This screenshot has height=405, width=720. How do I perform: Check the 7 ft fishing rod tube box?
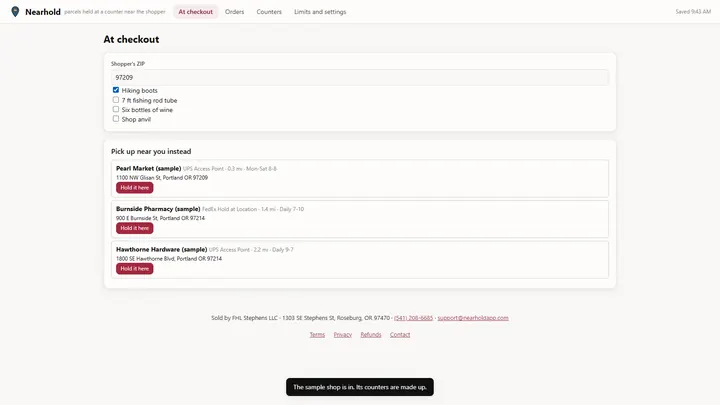tap(116, 100)
